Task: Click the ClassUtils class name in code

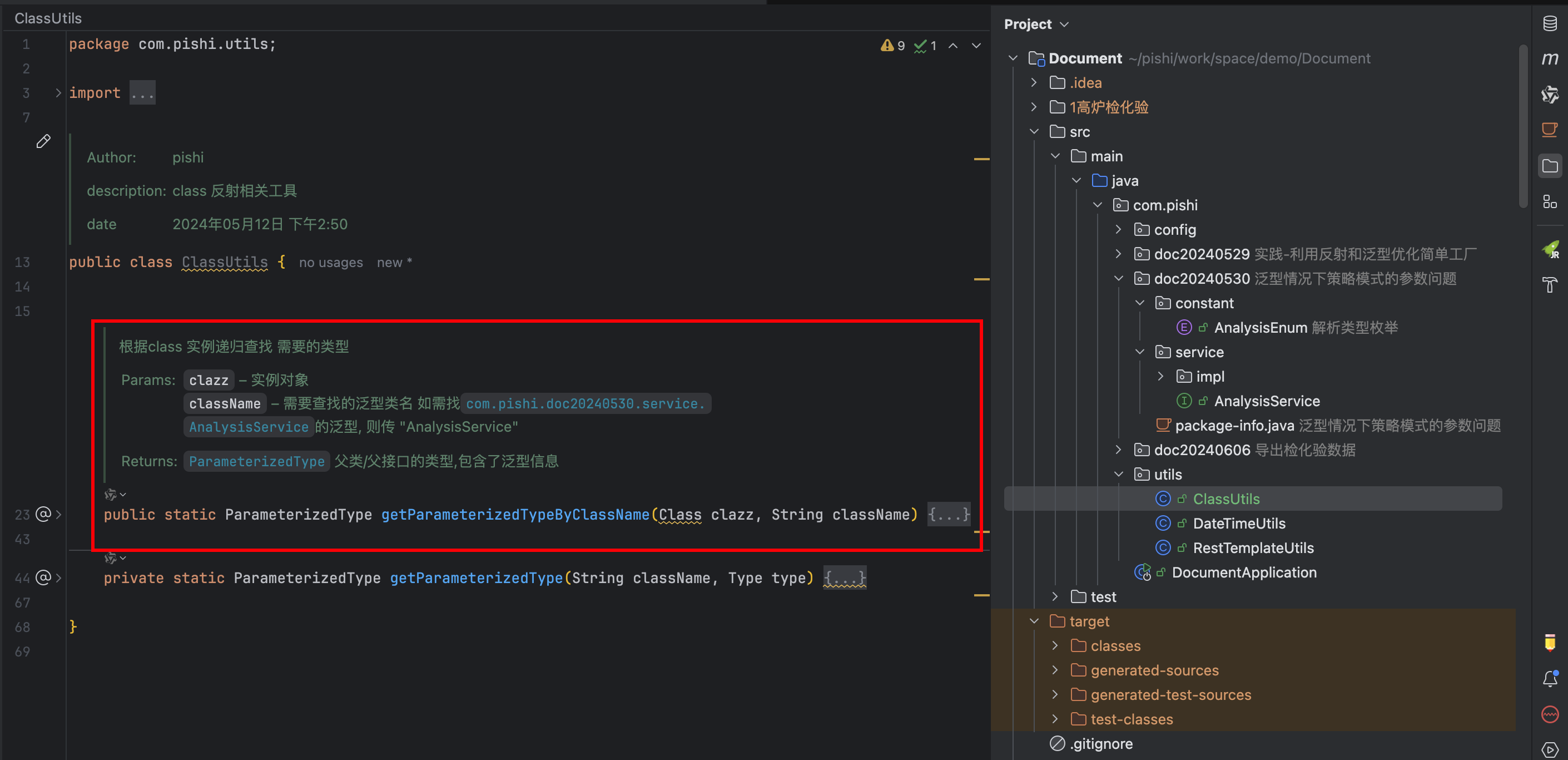Action: point(225,263)
